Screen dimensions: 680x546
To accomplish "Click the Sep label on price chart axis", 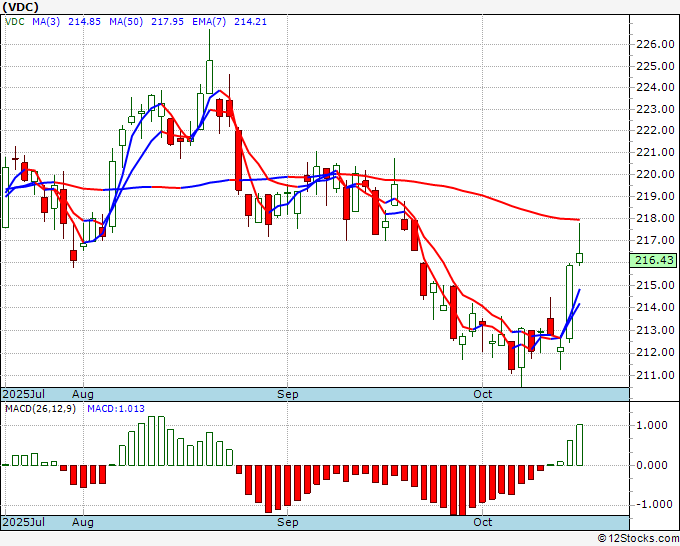I will tap(288, 394).
